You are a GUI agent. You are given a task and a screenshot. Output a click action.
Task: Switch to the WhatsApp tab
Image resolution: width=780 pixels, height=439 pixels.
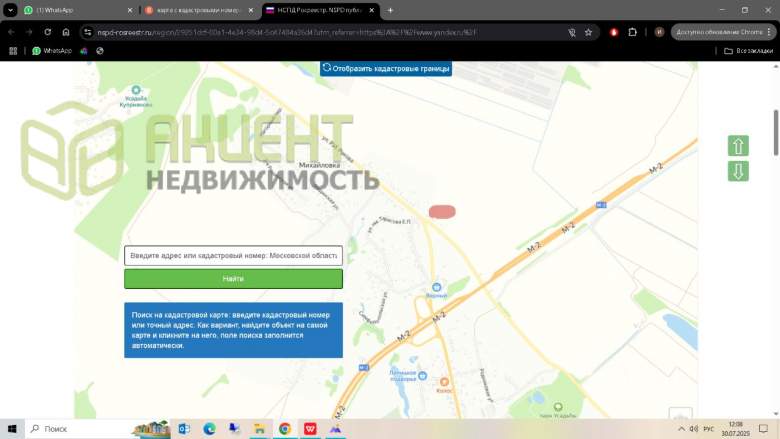pos(74,10)
